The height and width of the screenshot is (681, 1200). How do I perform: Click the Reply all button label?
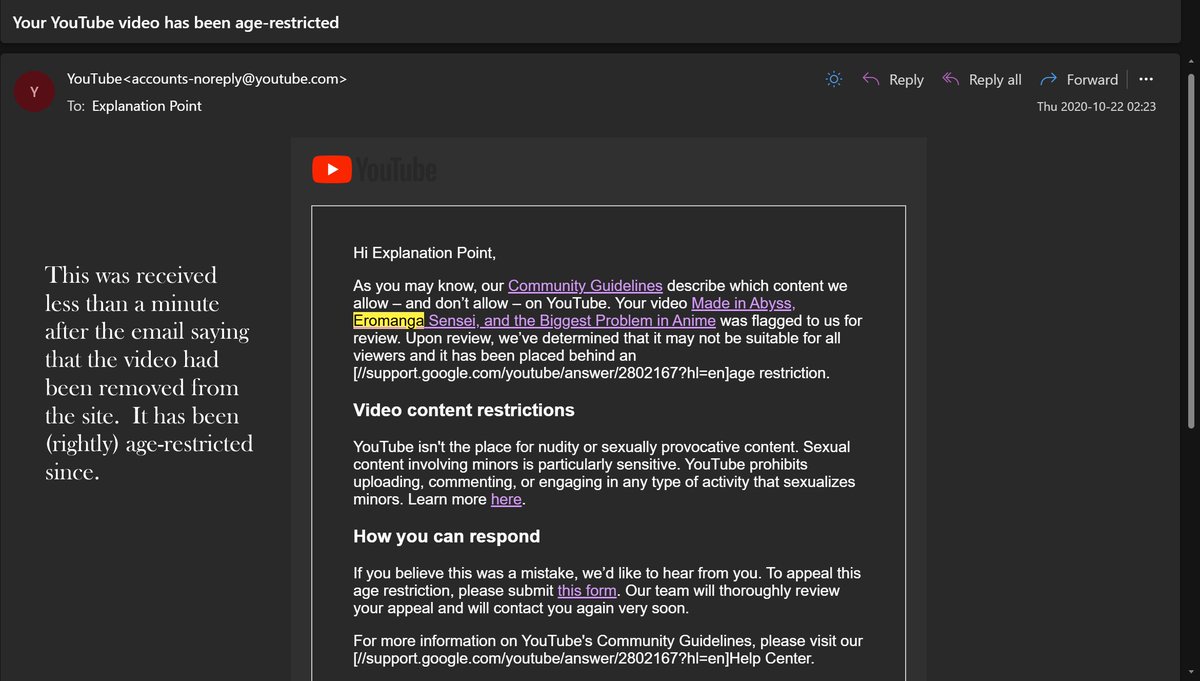coord(995,80)
